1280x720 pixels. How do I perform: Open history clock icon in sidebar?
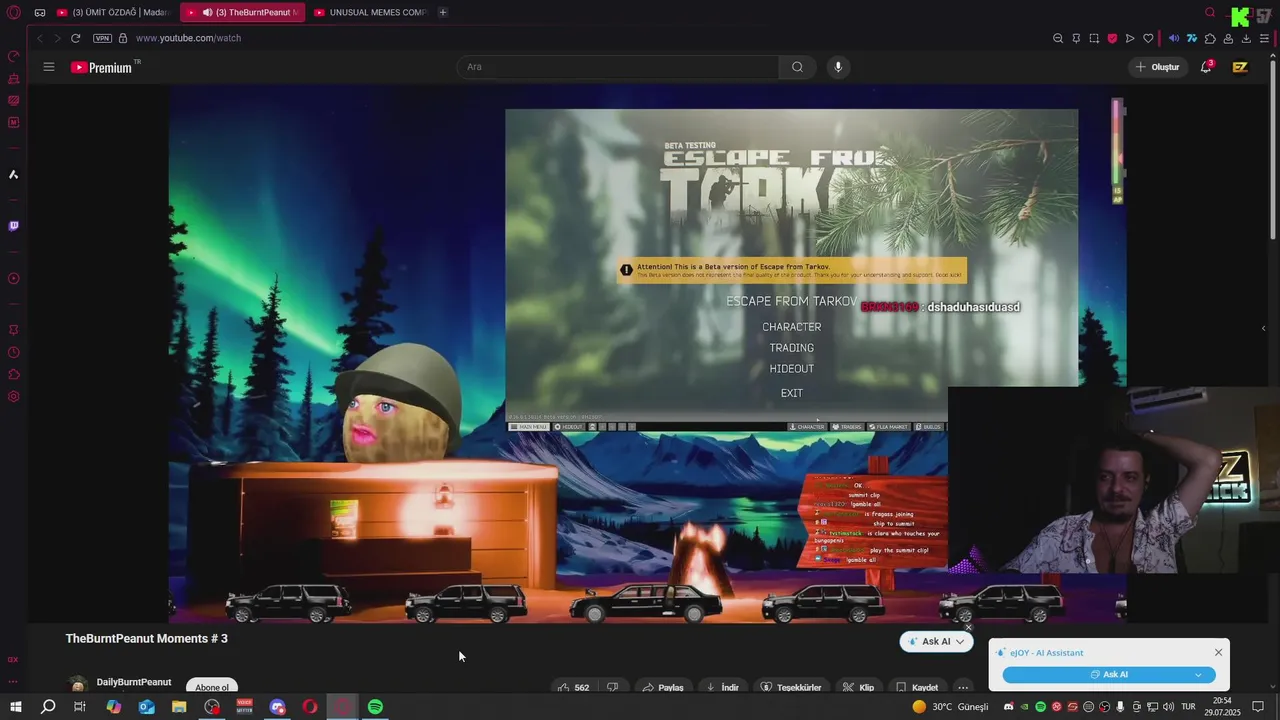click(x=13, y=352)
